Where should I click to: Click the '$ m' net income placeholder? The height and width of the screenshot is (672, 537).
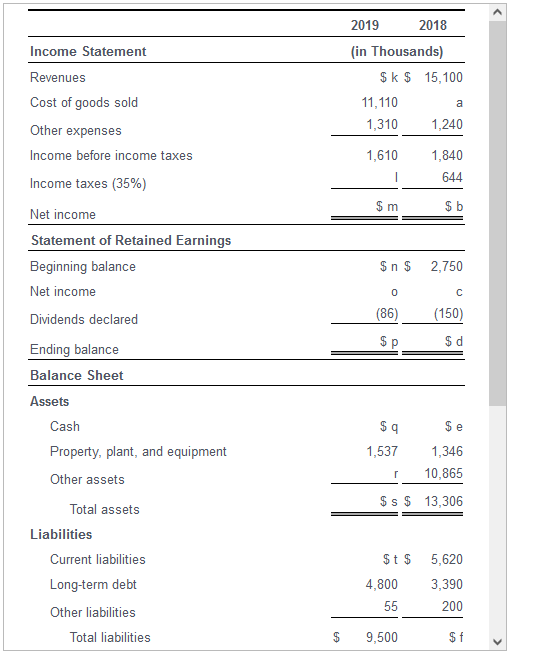click(387, 207)
